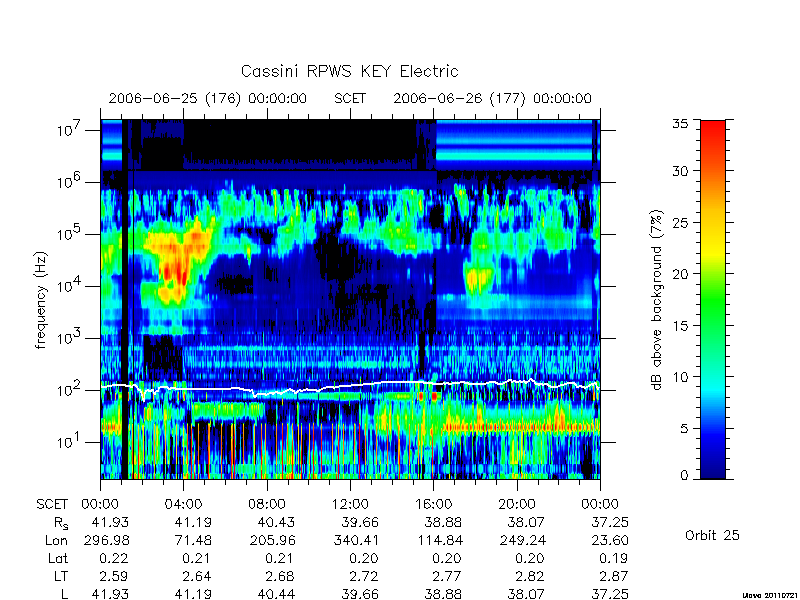Click the "frequency (Hz)" vertical axis label
This screenshot has height=600, width=800.
(x=41, y=301)
